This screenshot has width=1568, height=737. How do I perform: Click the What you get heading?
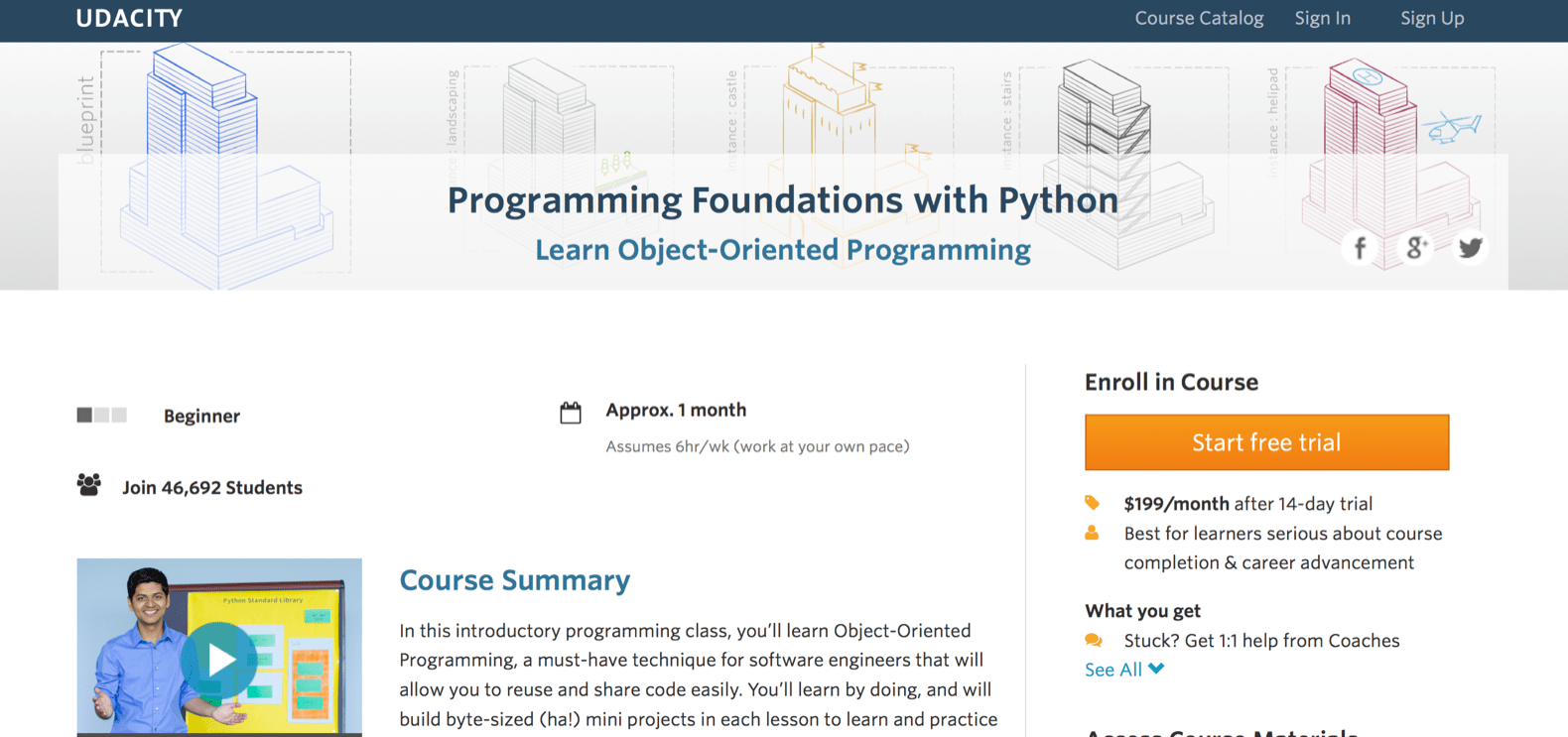tap(1142, 611)
